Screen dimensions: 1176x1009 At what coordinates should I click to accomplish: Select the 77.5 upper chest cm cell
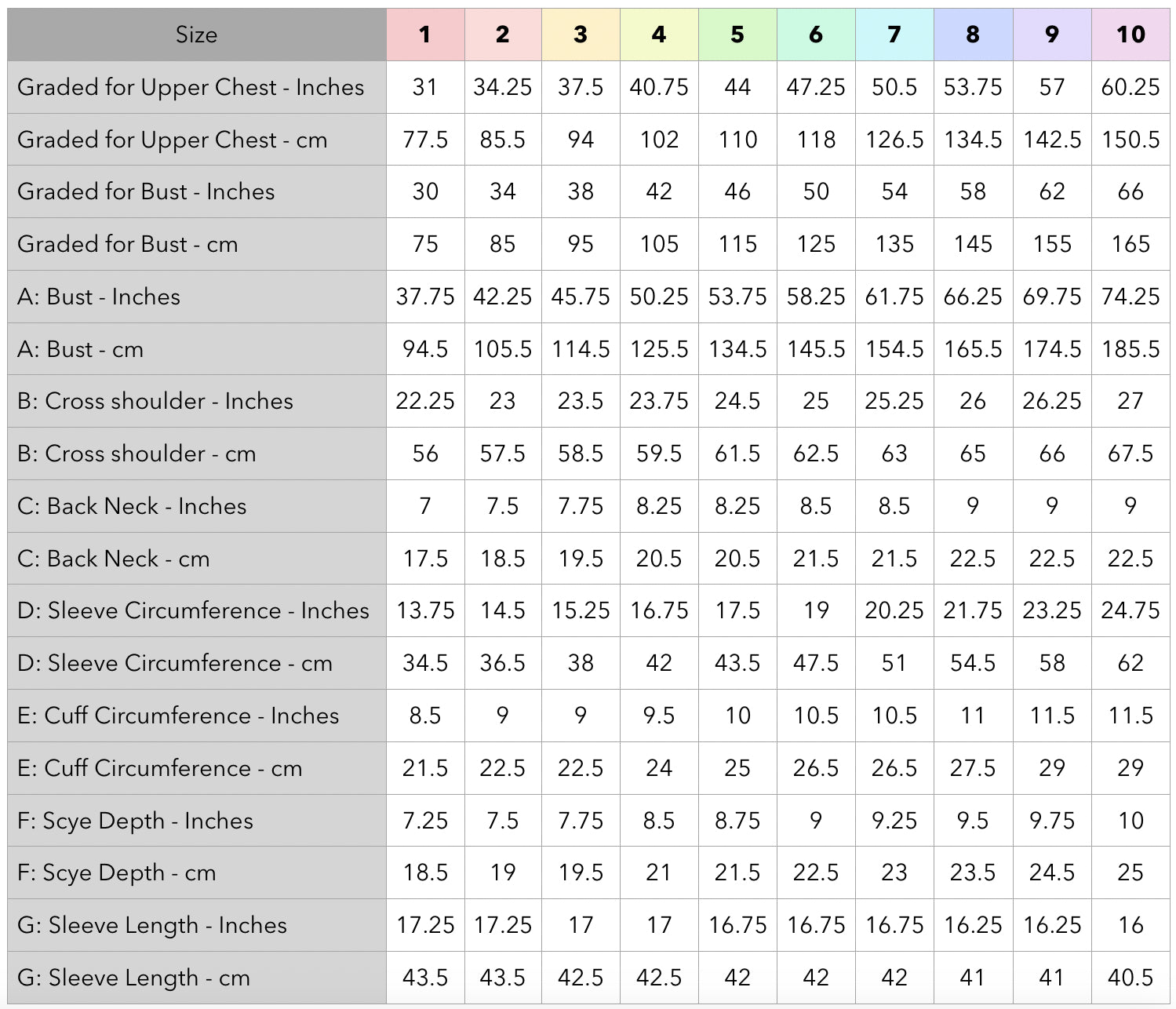coord(424,140)
